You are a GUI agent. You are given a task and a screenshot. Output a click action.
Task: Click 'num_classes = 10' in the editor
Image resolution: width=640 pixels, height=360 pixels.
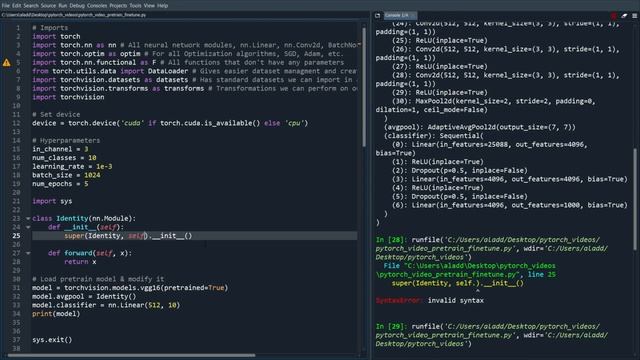pos(64,158)
